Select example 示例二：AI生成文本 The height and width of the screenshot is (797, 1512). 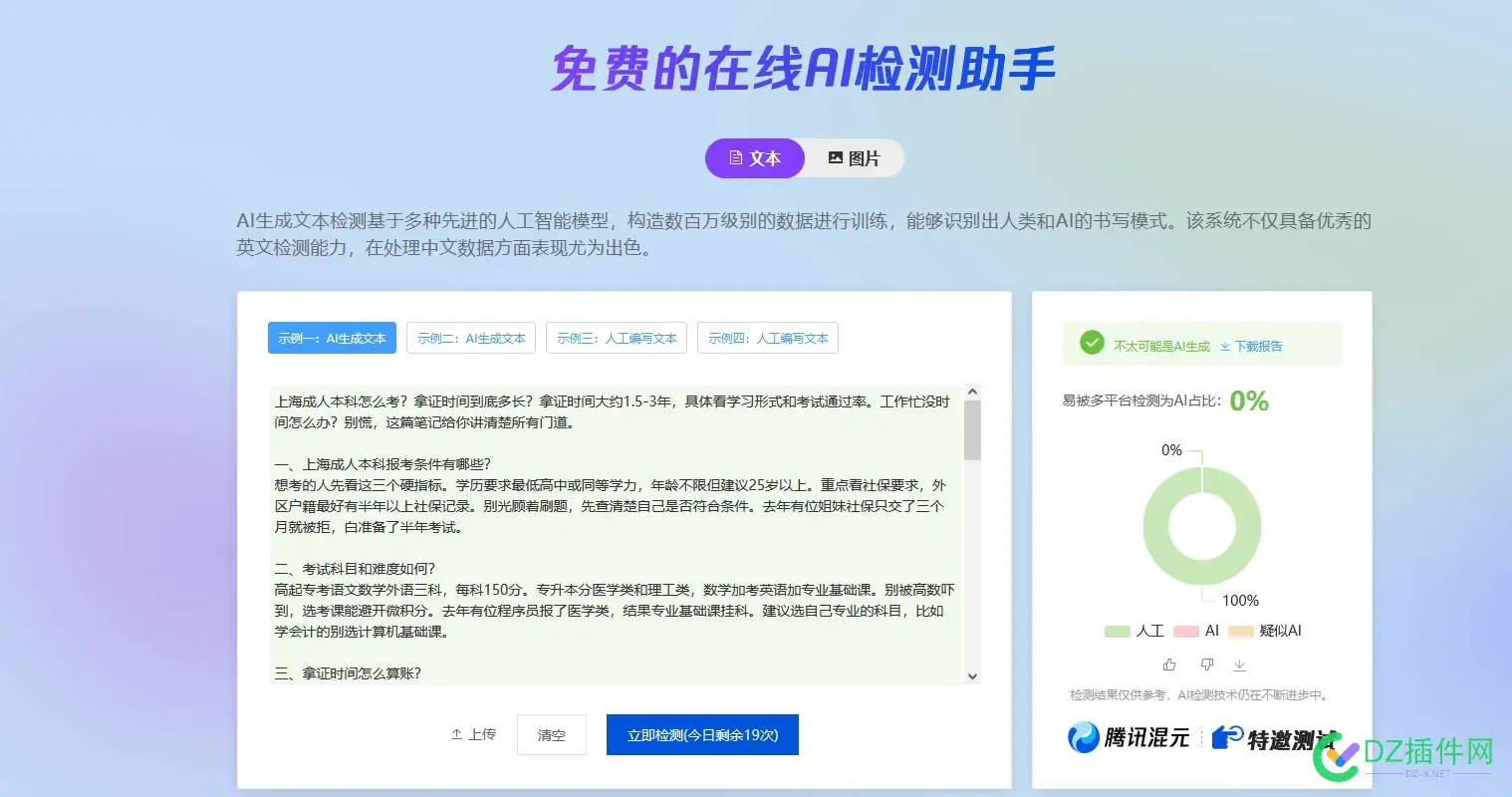tap(471, 338)
